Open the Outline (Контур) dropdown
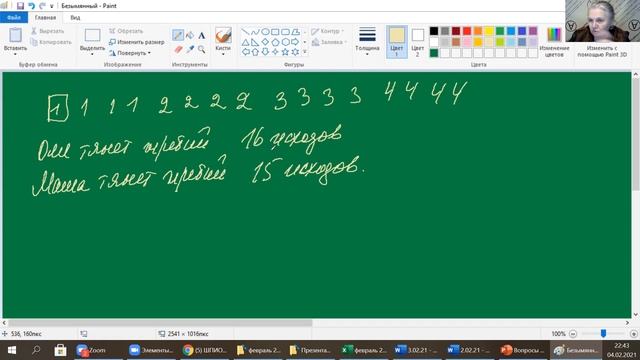Viewport: 640px width, 360px height. (328, 31)
